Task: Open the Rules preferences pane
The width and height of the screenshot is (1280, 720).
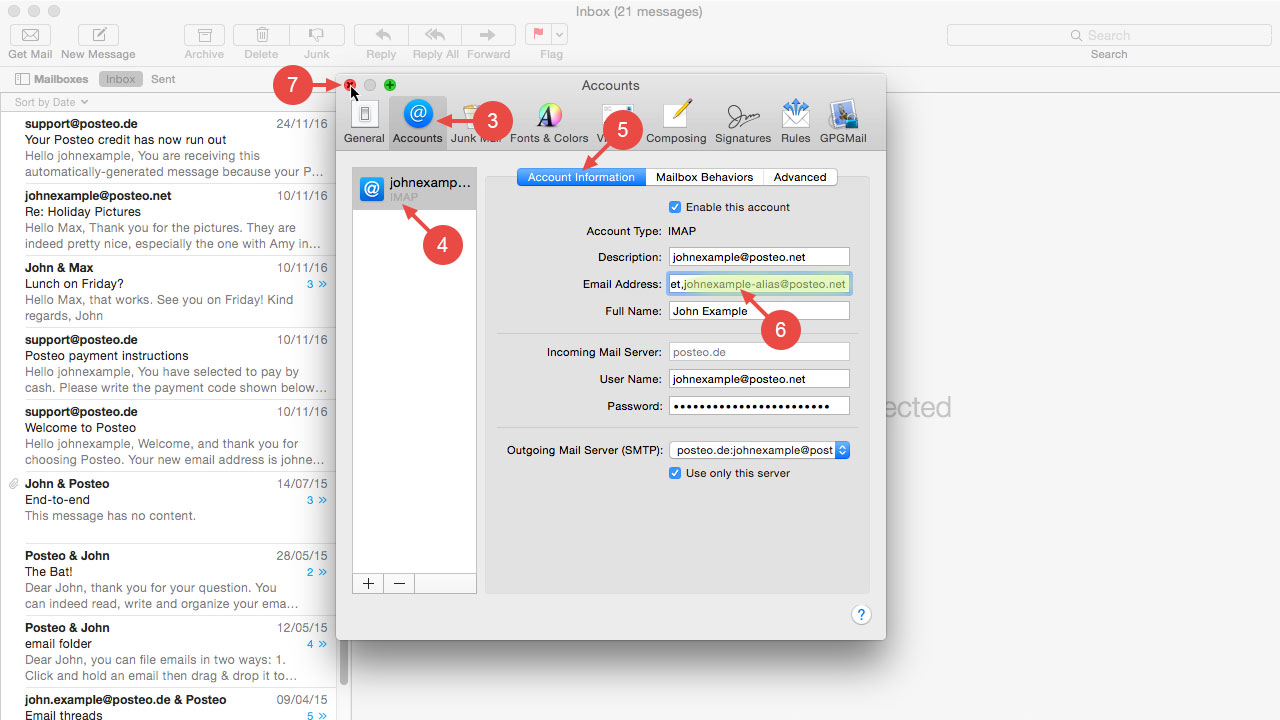Action: click(x=795, y=120)
